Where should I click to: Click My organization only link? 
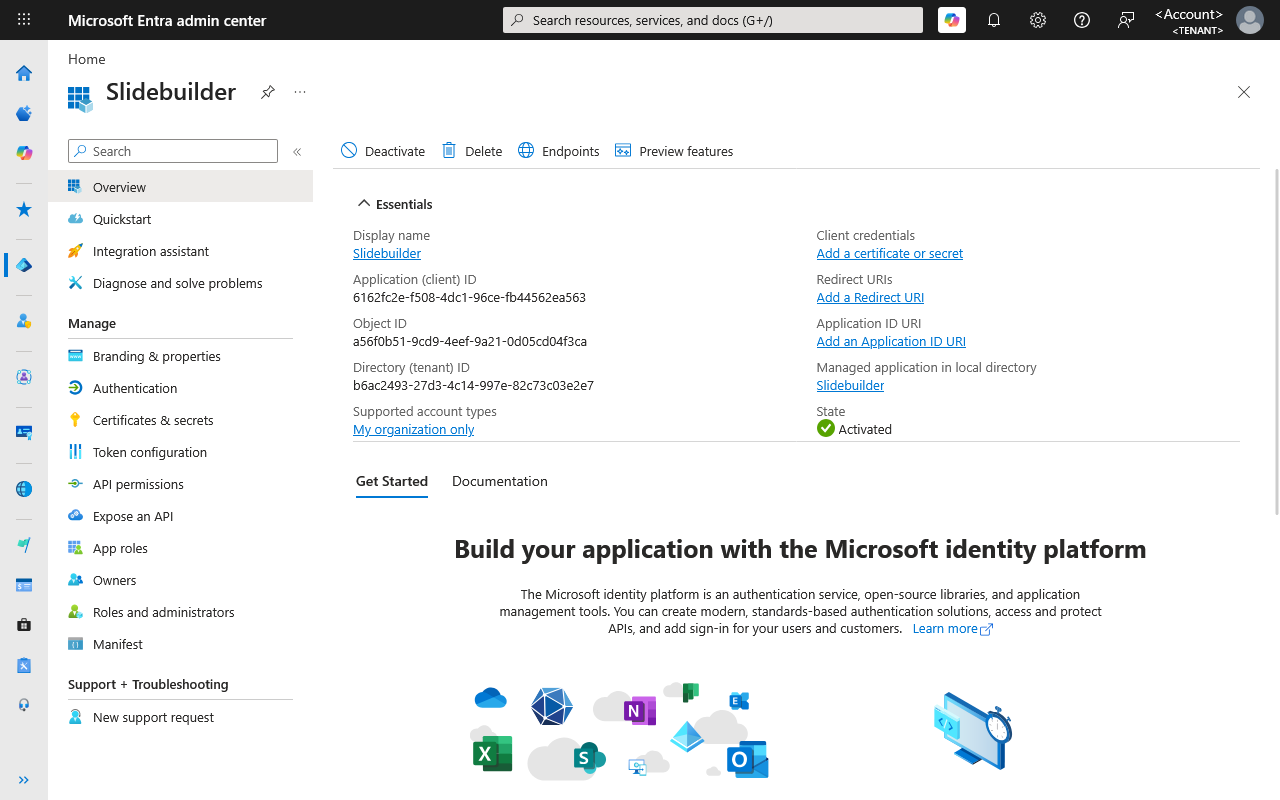(414, 429)
